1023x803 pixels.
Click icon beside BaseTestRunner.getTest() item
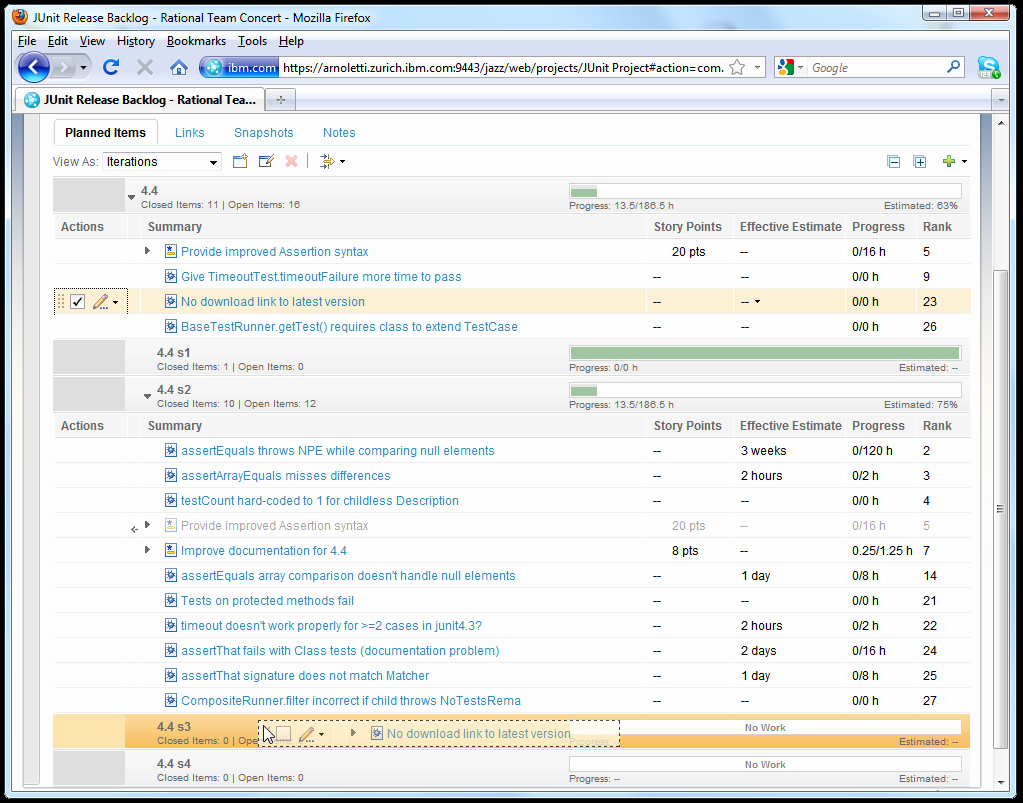[x=170, y=327]
